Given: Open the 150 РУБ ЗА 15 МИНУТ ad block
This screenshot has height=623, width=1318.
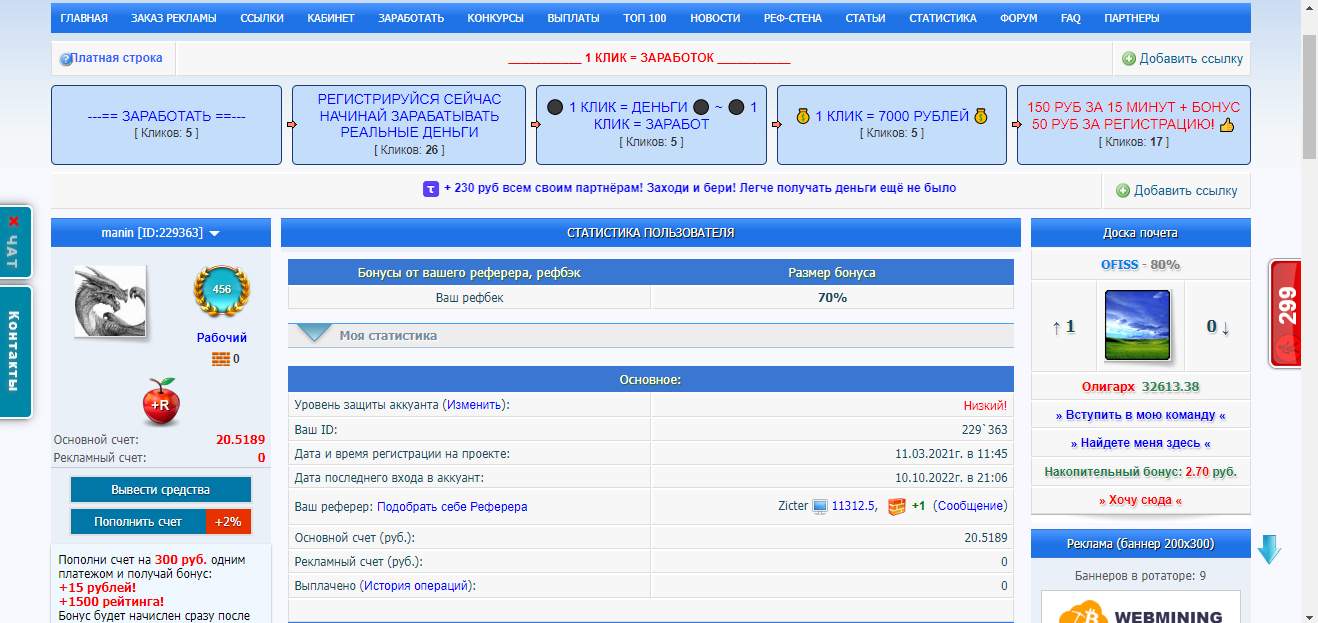Looking at the screenshot, I should coord(1134,125).
